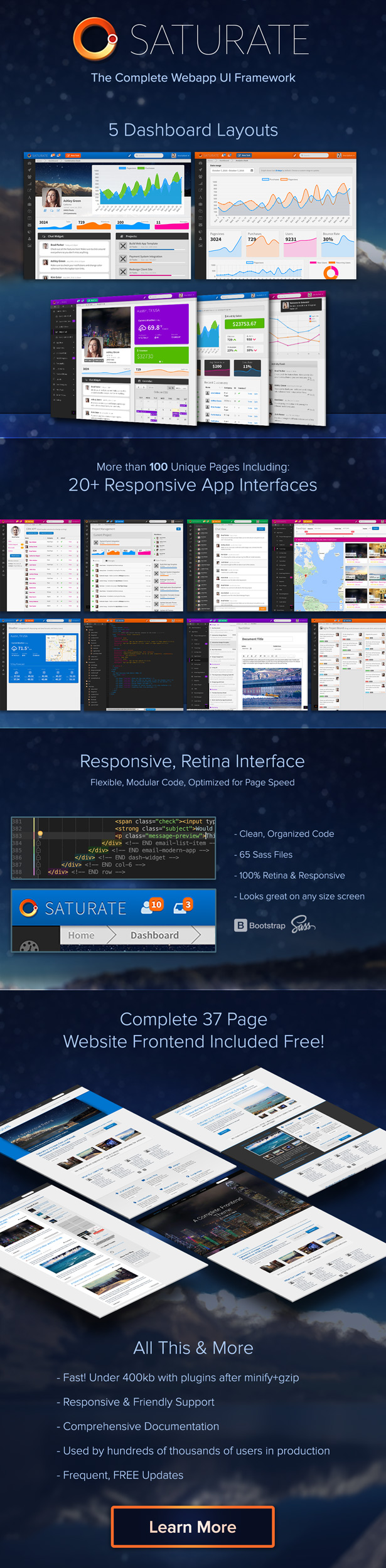Click the '- Comprehensive Documentation' line
Screen dimensions: 386x1568
coord(138,1426)
